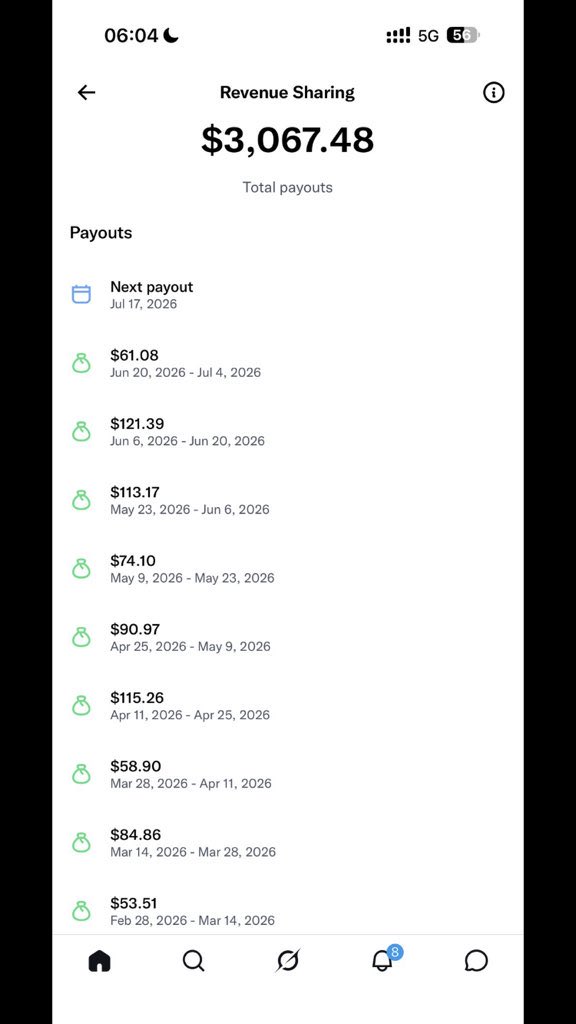Open the info icon beside Revenue Sharing
Screen dimensions: 576x1024
pos(494,93)
